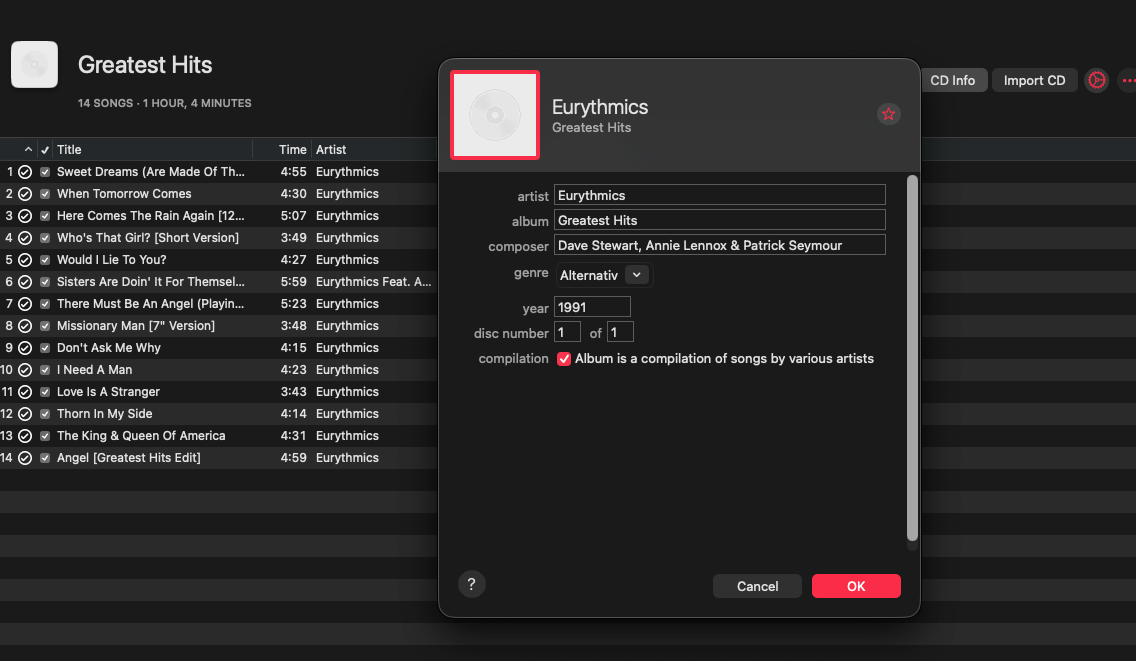Image resolution: width=1136 pixels, height=661 pixels.
Task: Select the track I Need A Man
Action: 94,370
